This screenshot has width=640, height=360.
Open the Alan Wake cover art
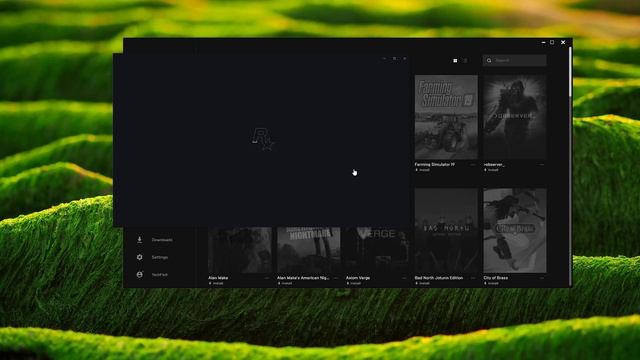click(240, 250)
